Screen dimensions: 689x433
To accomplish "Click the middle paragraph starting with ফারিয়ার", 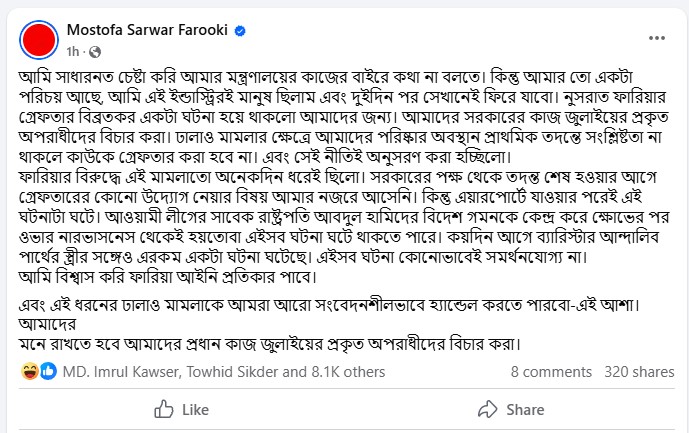I will (x=344, y=217).
